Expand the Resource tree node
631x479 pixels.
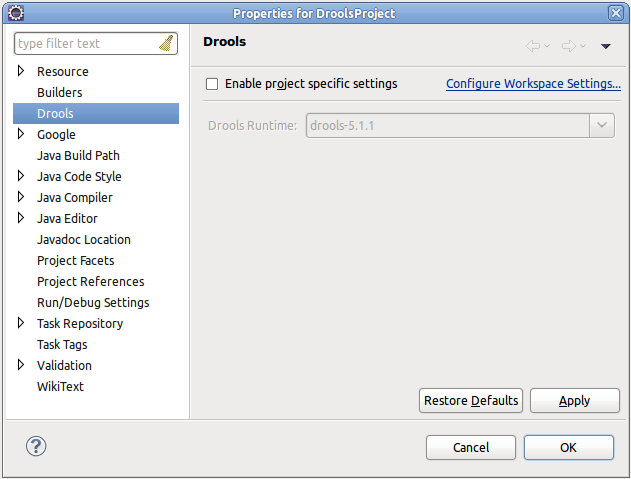coord(22,71)
